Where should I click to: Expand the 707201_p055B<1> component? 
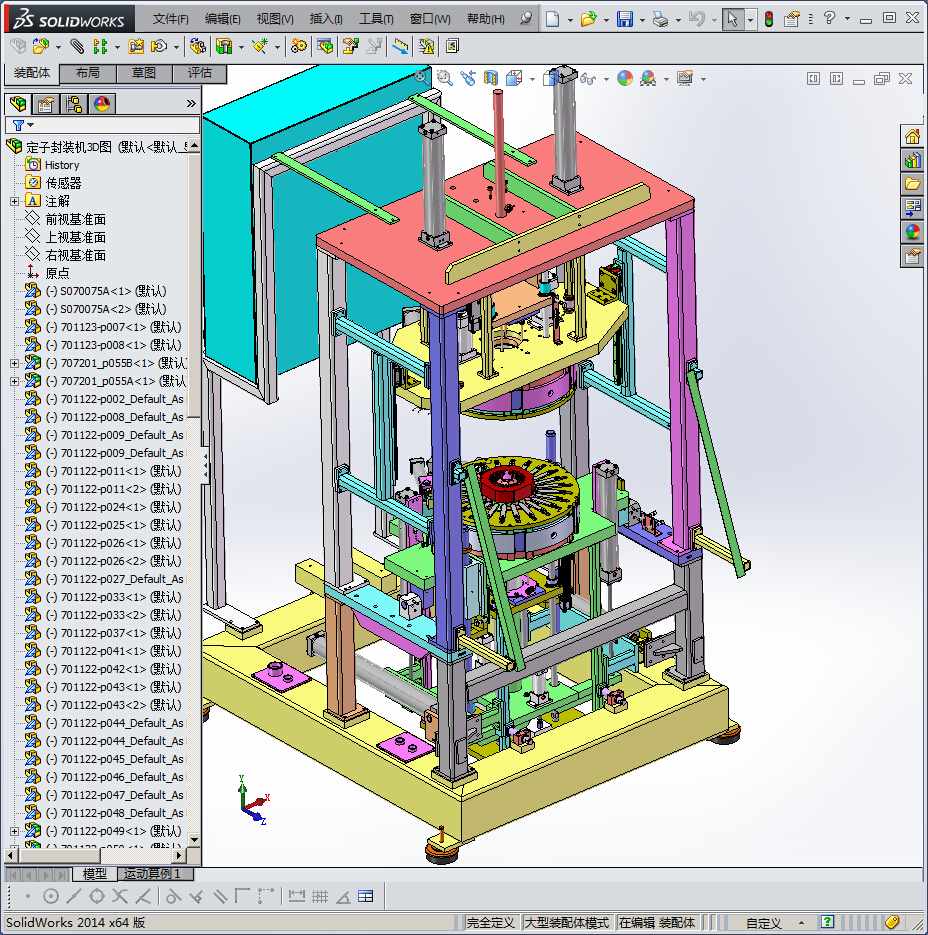[14, 363]
